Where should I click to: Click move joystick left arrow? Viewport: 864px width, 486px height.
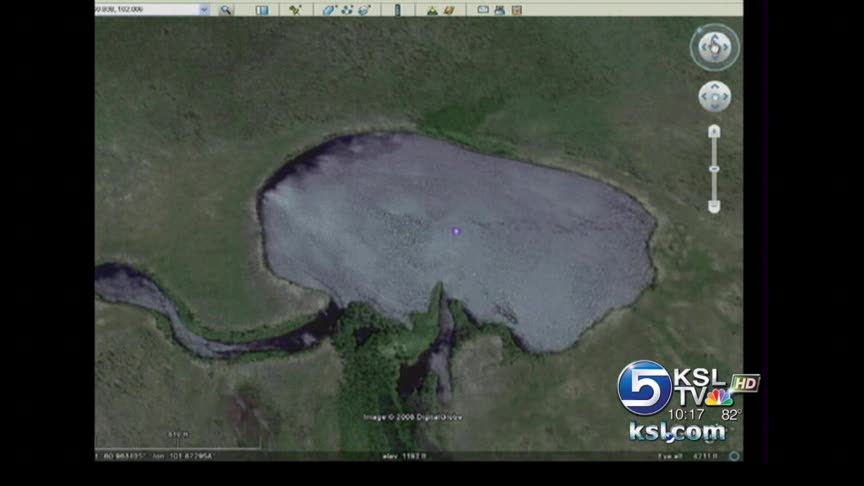click(x=704, y=97)
